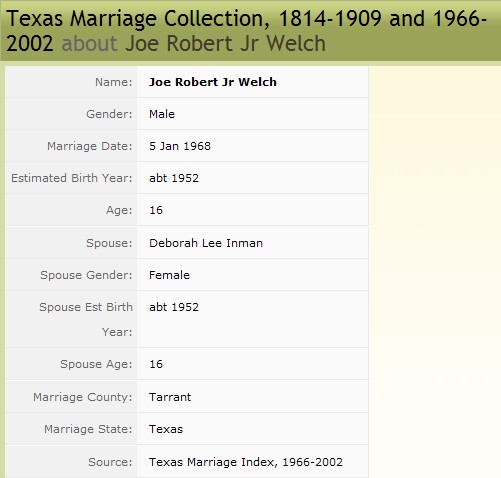Select the "about Joe Robert Jr Welch" heading text
The width and height of the screenshot is (501, 478).
coord(194,43)
